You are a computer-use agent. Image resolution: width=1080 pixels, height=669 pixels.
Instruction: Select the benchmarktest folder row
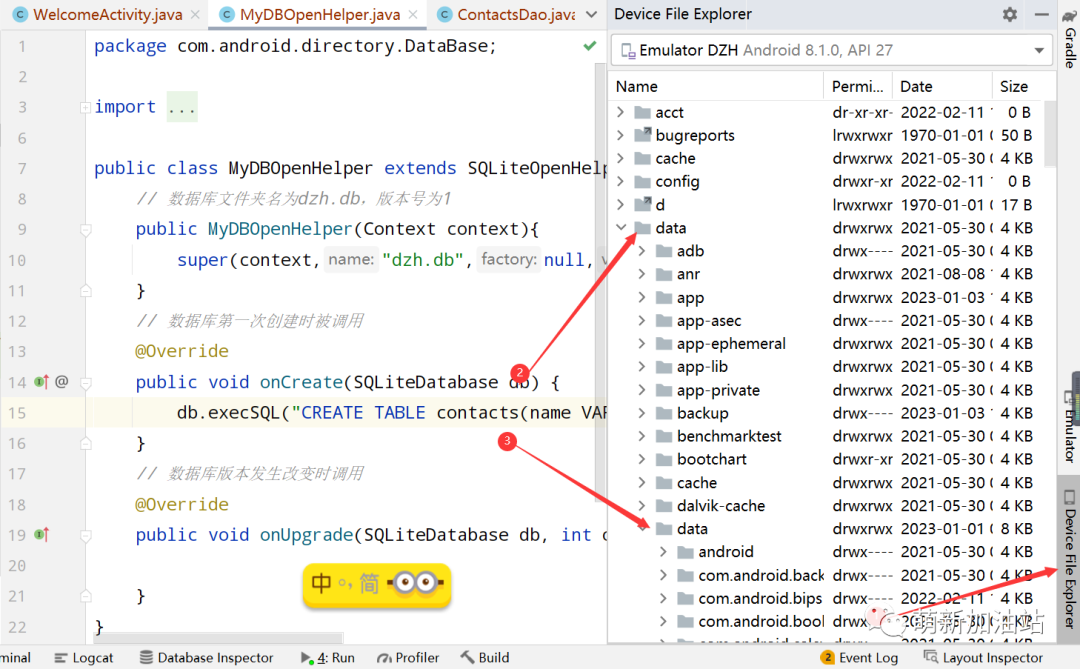click(x=827, y=436)
